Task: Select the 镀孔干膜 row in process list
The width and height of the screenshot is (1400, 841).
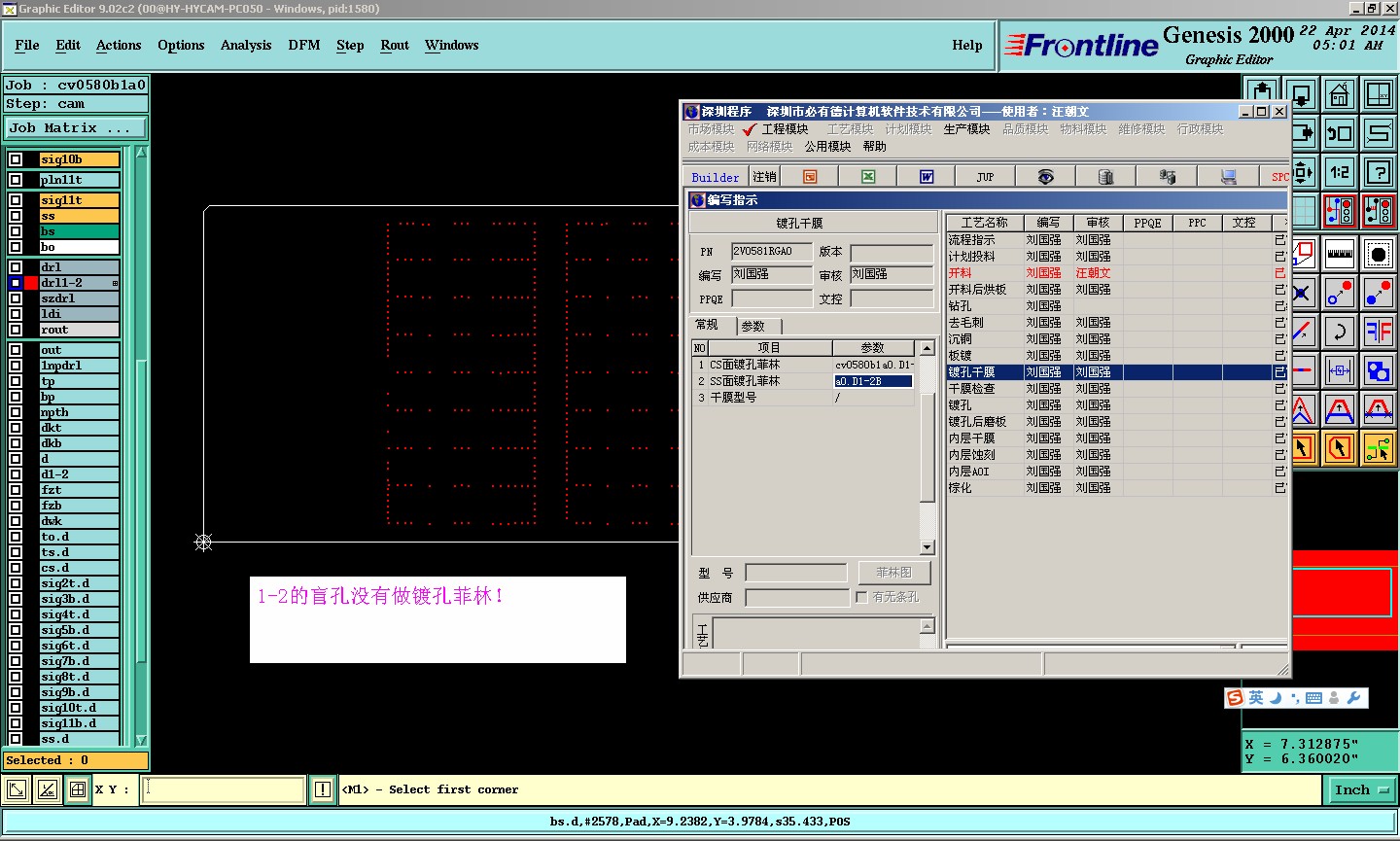Action: click(1117, 372)
